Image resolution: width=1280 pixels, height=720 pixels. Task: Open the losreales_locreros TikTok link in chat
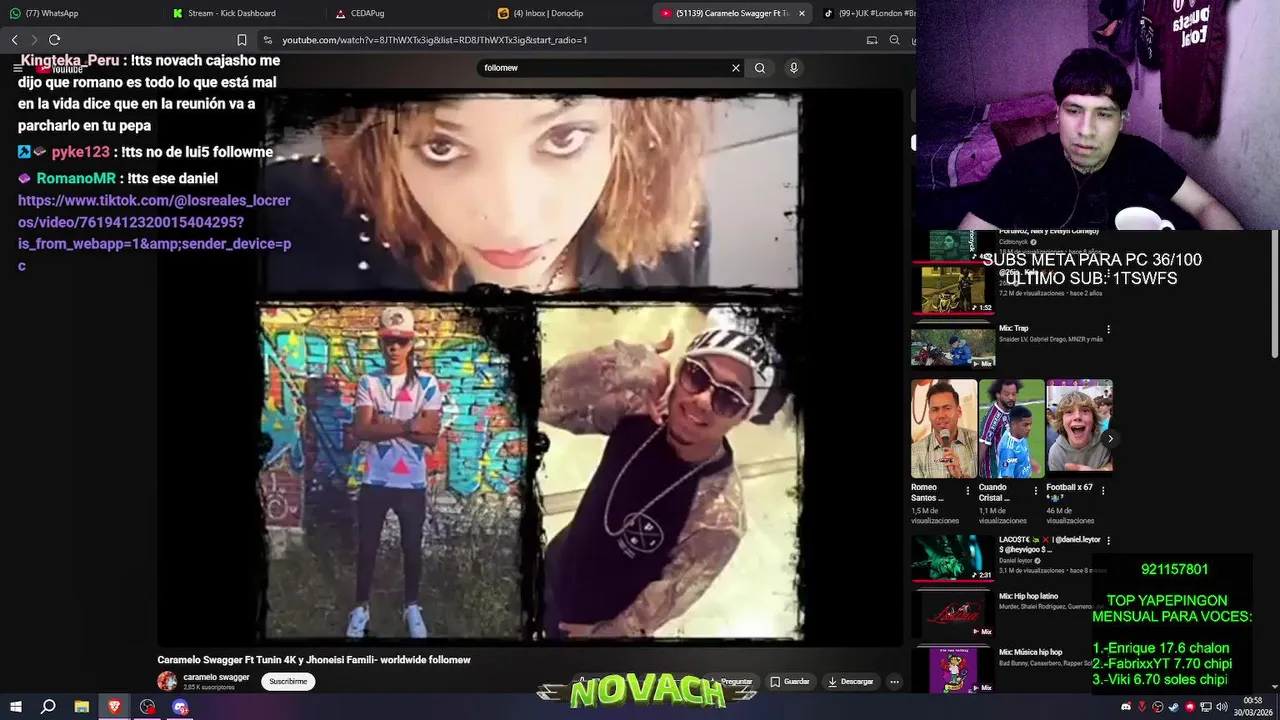(154, 233)
